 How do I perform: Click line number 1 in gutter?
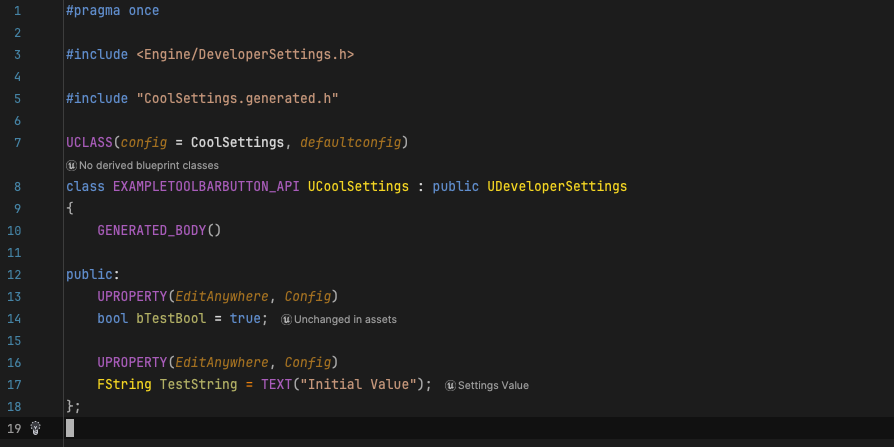click(x=17, y=11)
